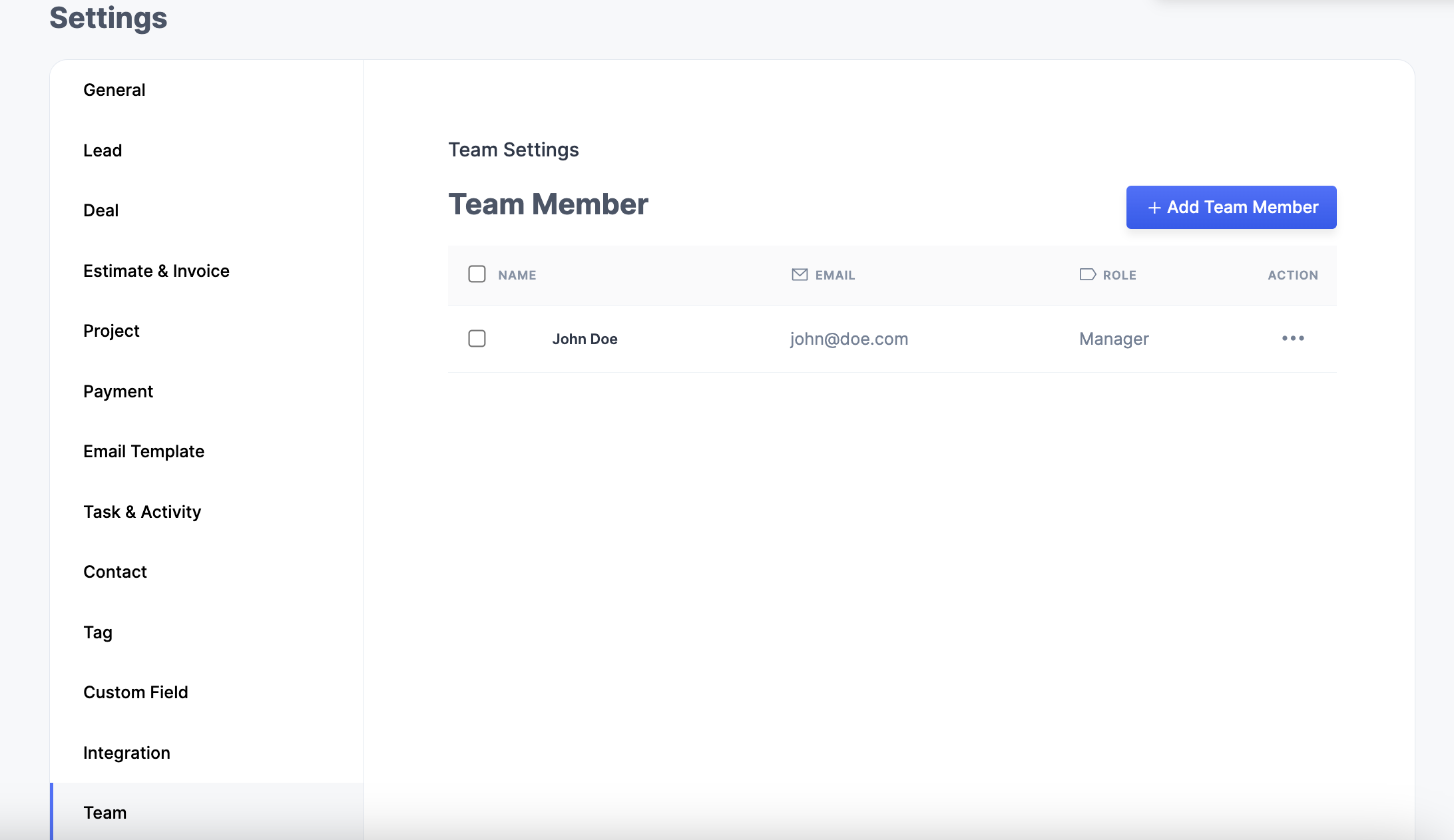Open the John Doe row actions menu

coord(1293,338)
